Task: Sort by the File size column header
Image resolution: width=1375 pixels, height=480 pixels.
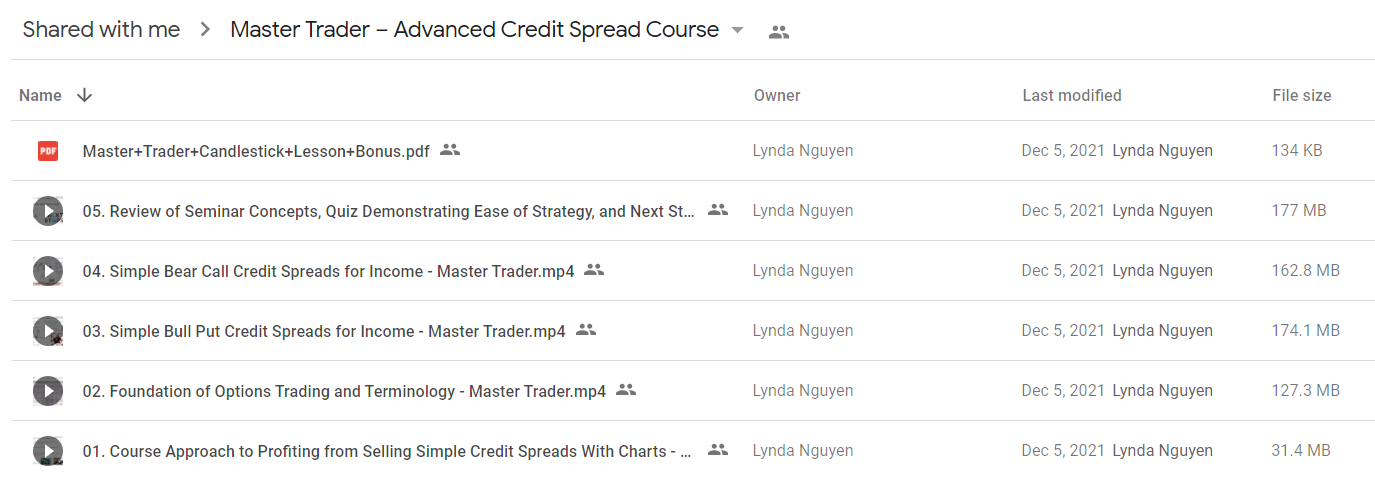Action: 1301,96
